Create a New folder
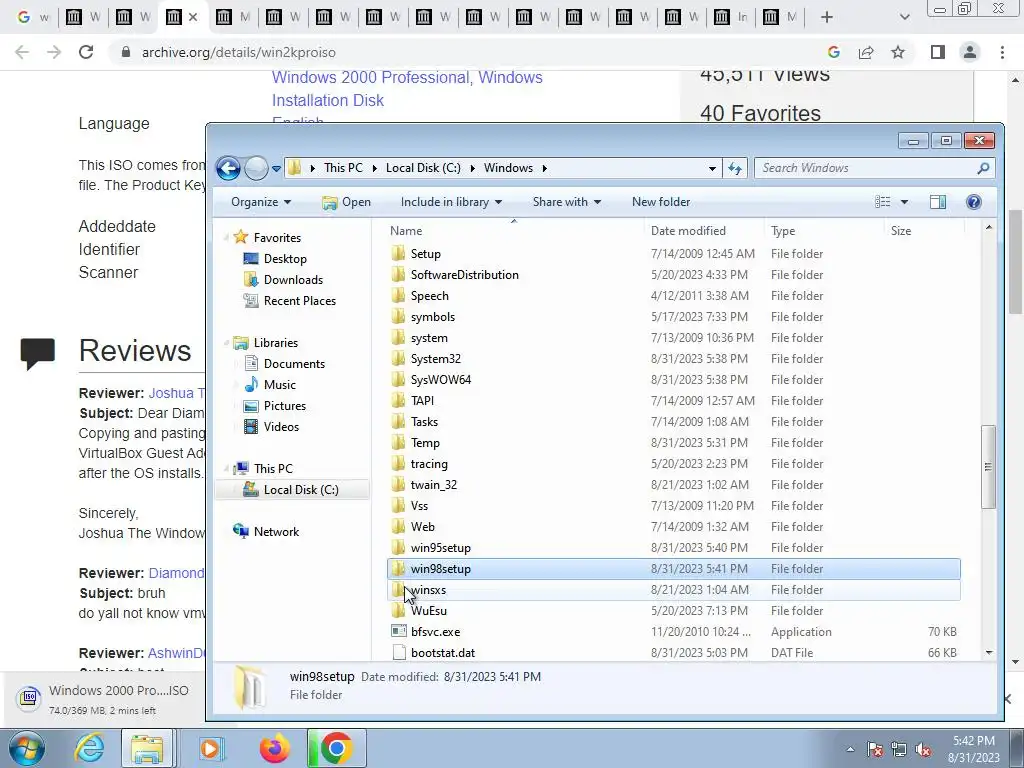The width and height of the screenshot is (1024, 768). (x=661, y=202)
